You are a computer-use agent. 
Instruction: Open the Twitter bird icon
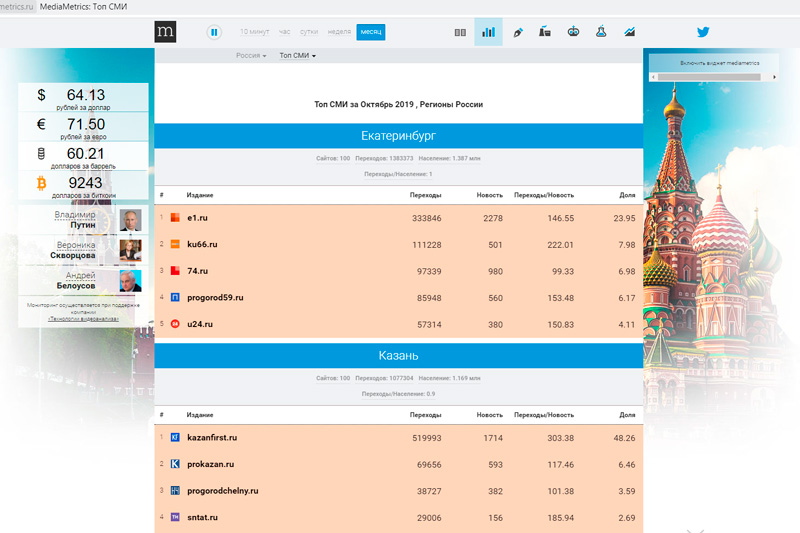pos(703,32)
